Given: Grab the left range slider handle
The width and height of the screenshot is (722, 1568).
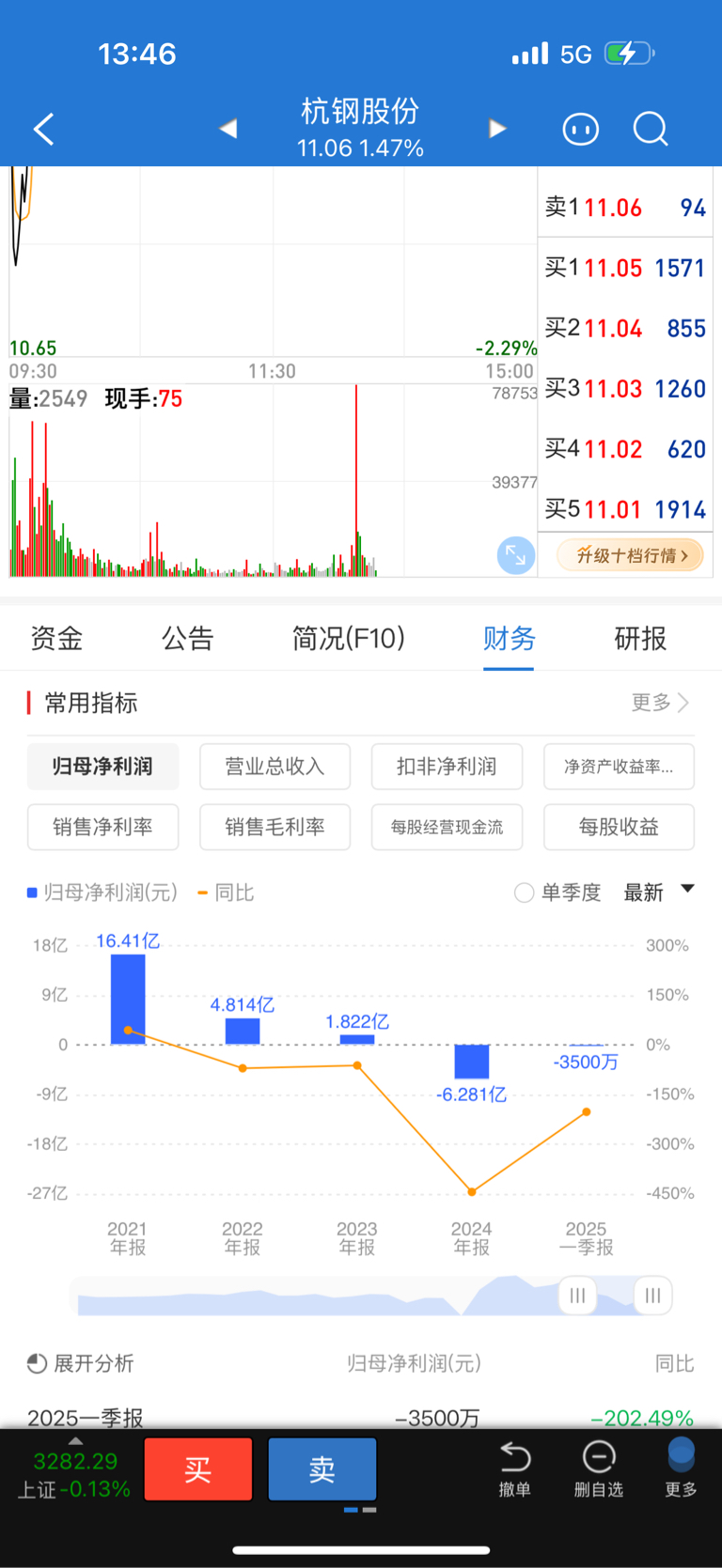Looking at the screenshot, I should (577, 1296).
